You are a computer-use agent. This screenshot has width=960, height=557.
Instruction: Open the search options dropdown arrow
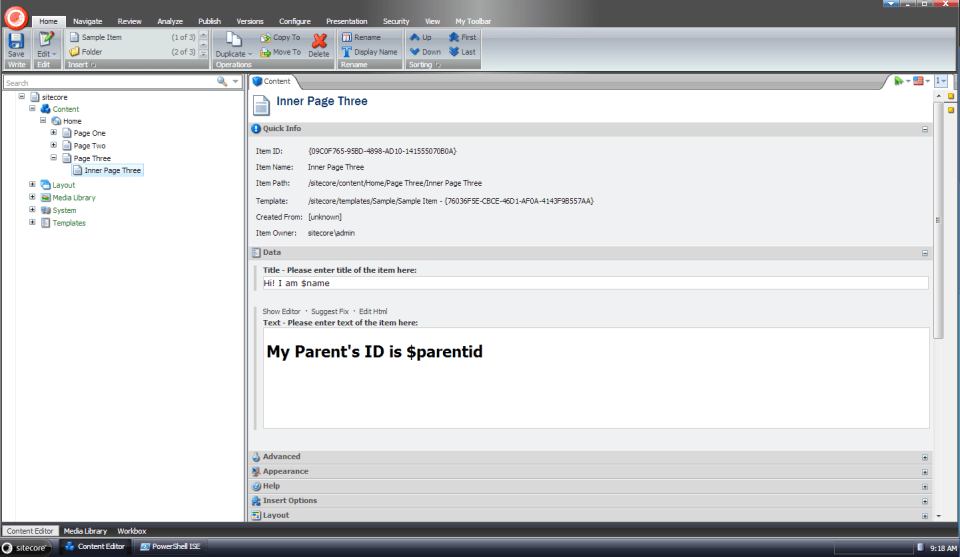[x=235, y=81]
